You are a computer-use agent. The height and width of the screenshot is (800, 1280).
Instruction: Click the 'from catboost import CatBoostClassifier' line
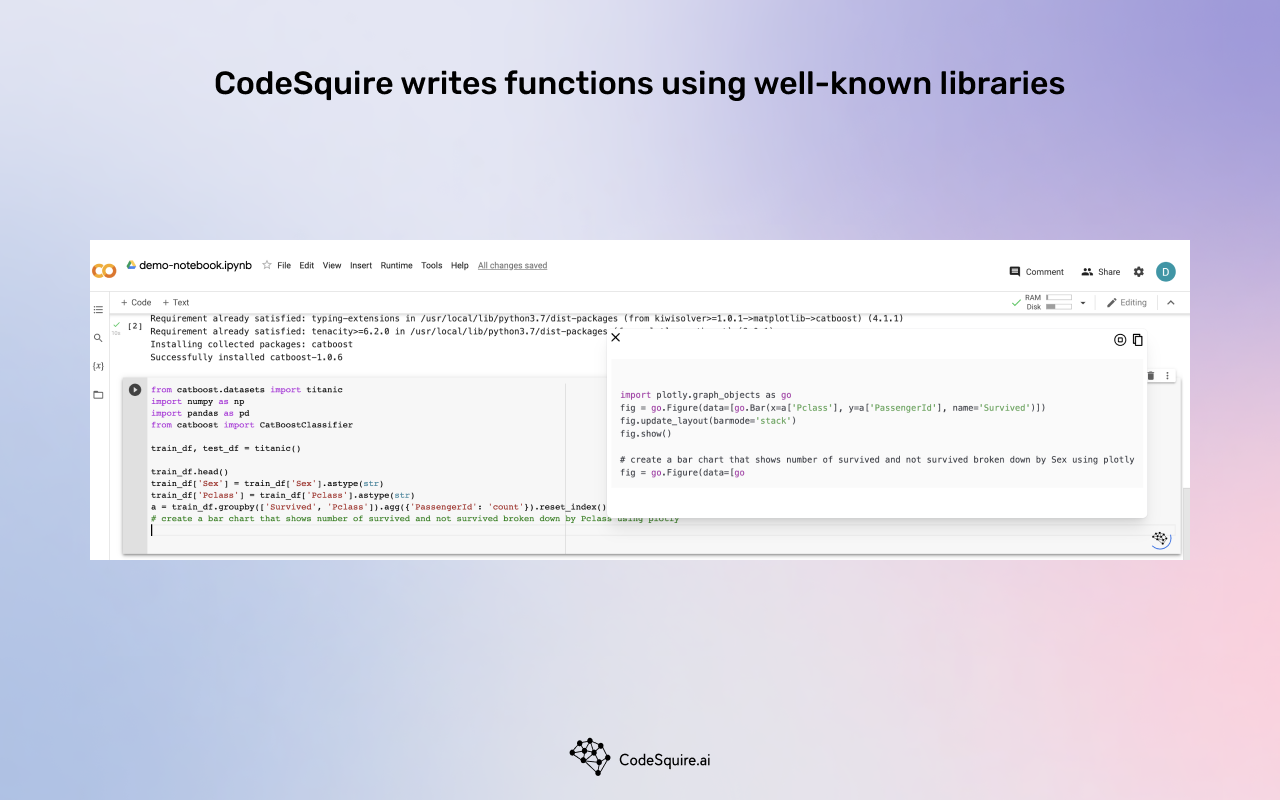point(252,425)
